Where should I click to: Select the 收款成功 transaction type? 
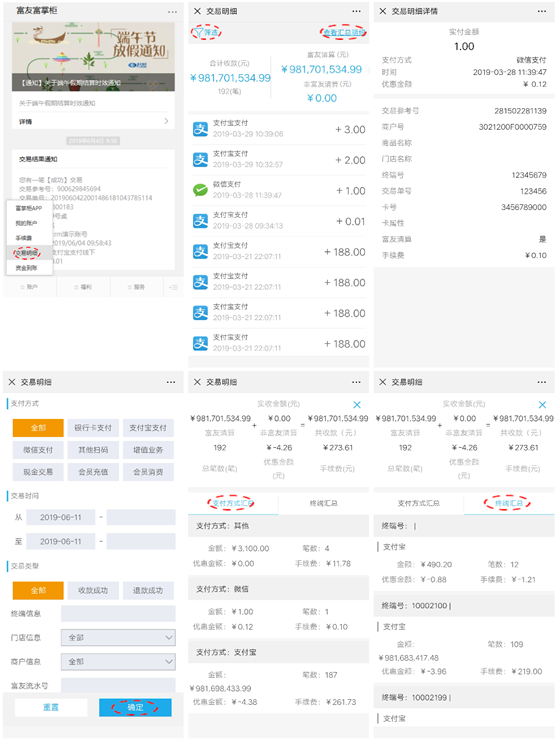[93, 590]
